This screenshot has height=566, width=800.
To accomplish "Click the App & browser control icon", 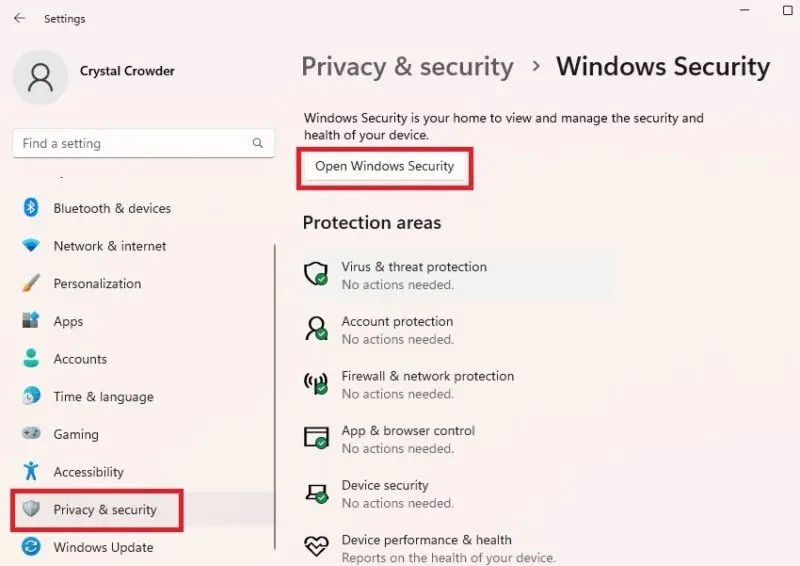I will (316, 438).
